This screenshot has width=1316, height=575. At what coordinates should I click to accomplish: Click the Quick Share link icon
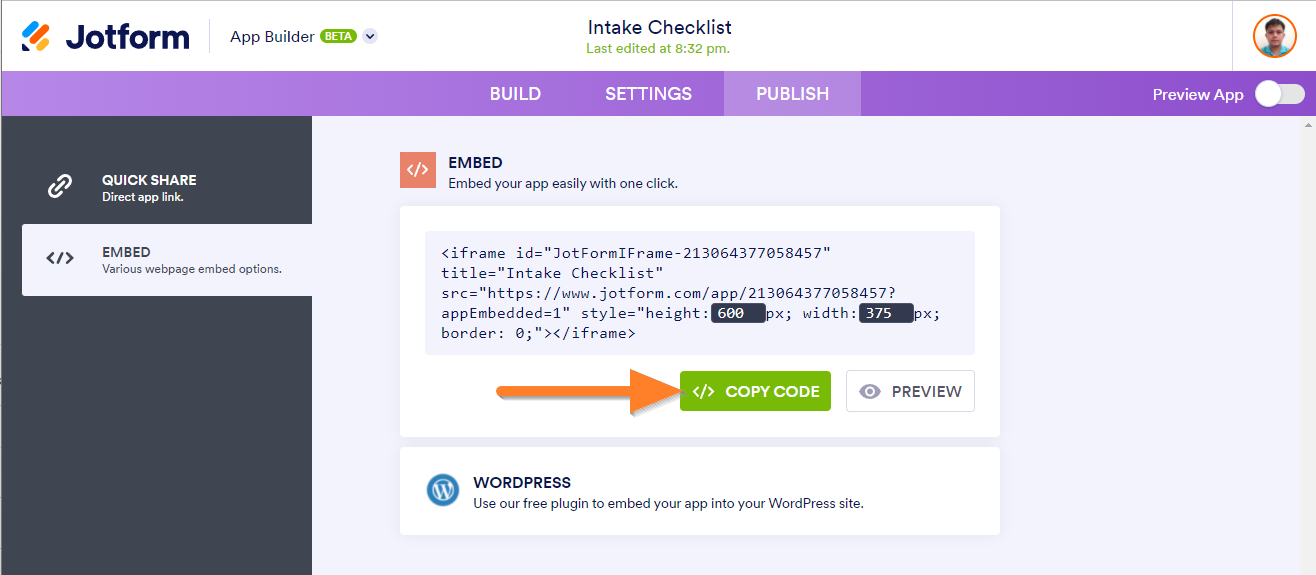(x=61, y=186)
